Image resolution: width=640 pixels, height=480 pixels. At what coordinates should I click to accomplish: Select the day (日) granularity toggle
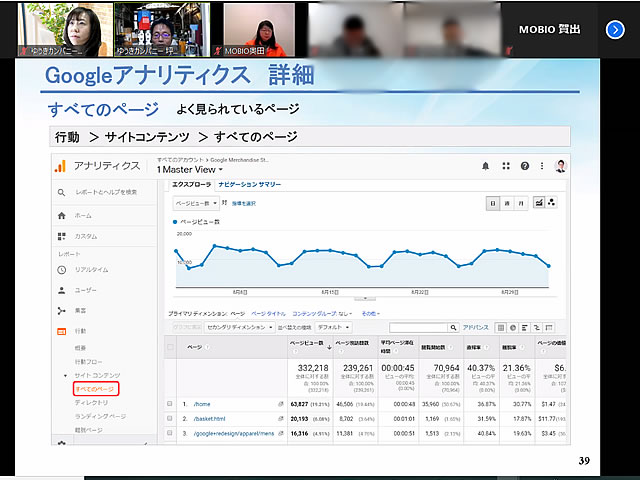493,203
